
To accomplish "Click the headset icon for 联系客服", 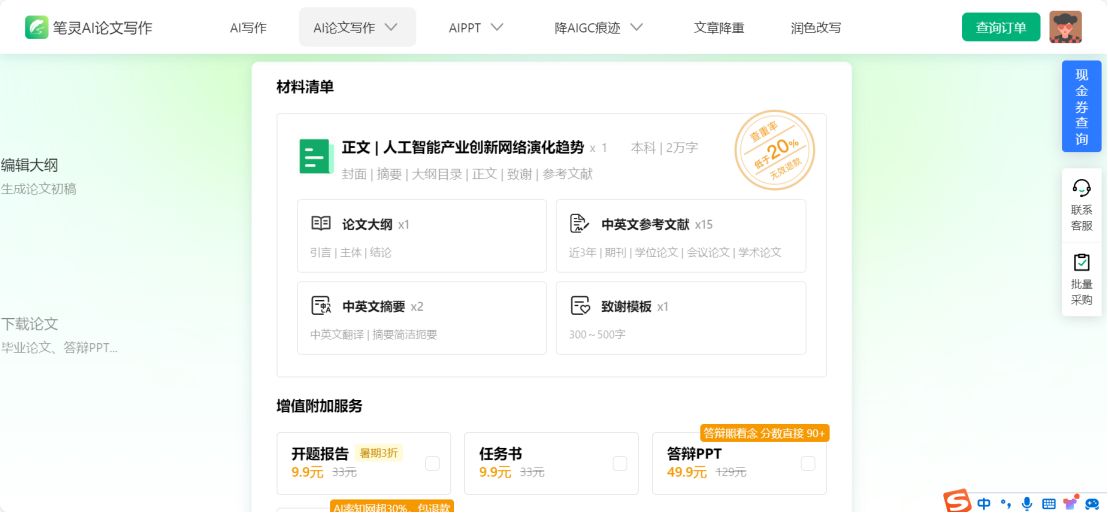I will click(1081, 187).
